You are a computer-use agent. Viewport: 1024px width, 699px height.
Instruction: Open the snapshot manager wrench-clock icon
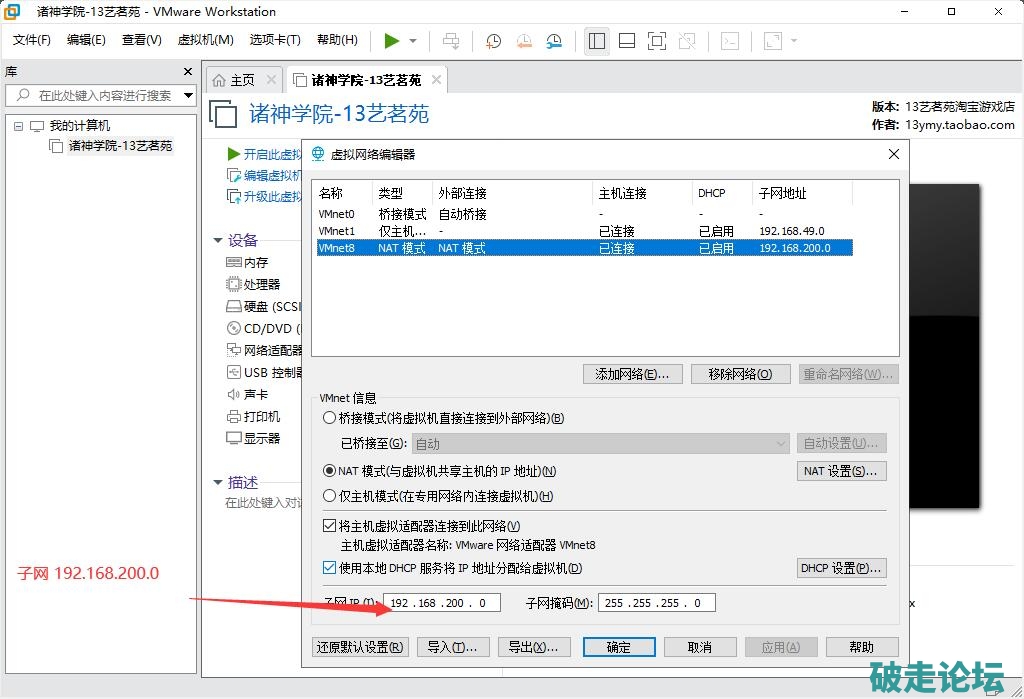554,41
